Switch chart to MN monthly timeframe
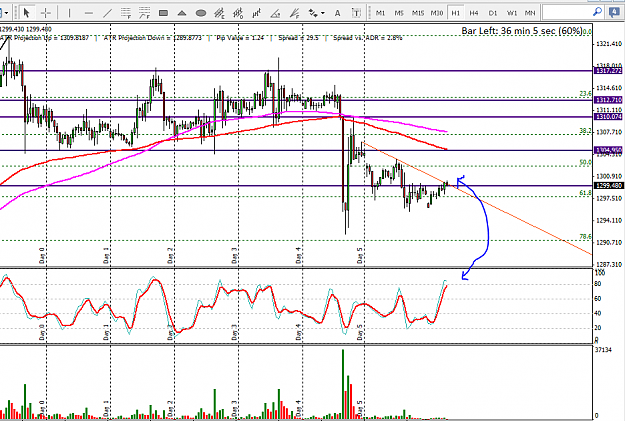The height and width of the screenshot is (421, 625). [x=530, y=13]
